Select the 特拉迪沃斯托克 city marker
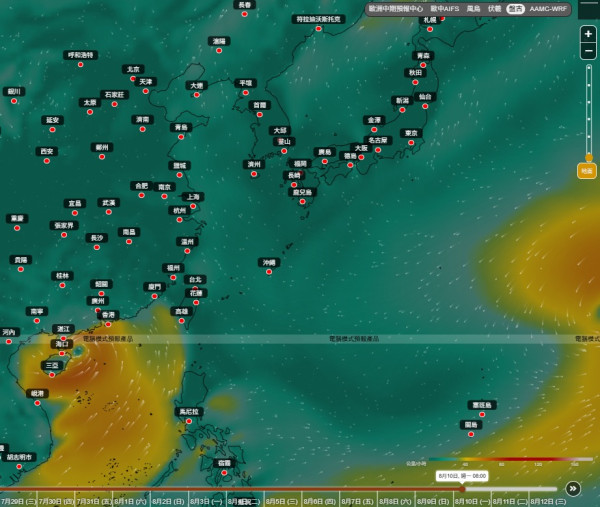Image resolution: width=600 pixels, height=507 pixels. 318,28
